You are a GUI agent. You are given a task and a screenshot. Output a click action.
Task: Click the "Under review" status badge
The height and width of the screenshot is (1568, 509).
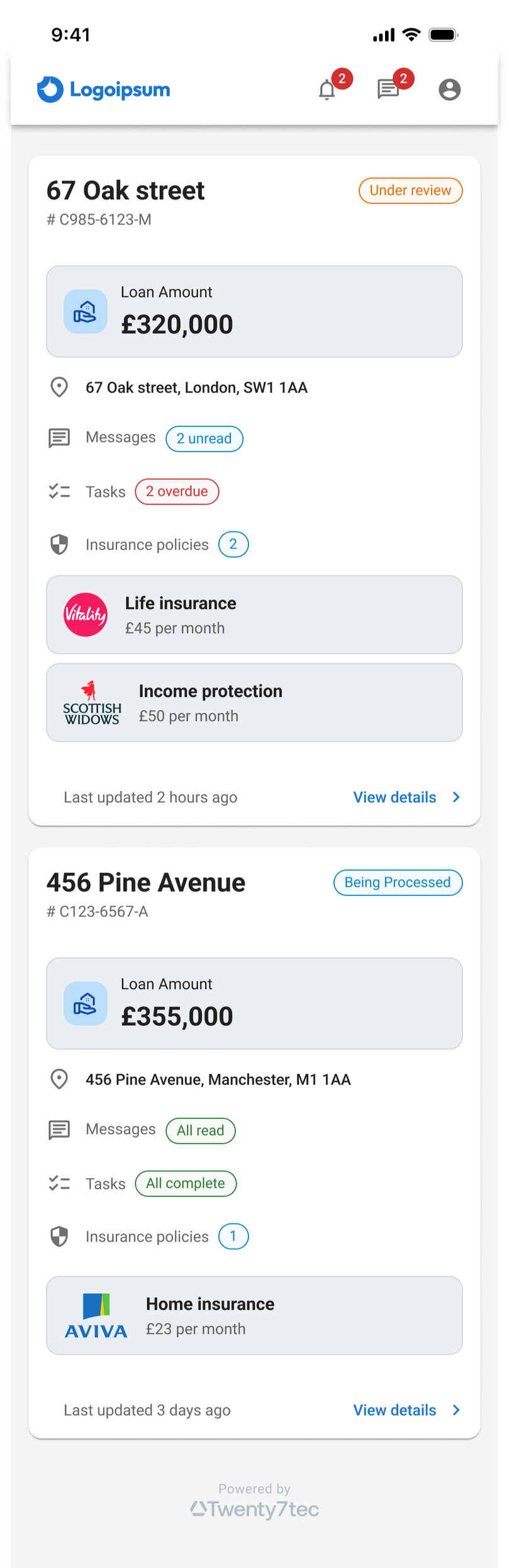(x=410, y=191)
